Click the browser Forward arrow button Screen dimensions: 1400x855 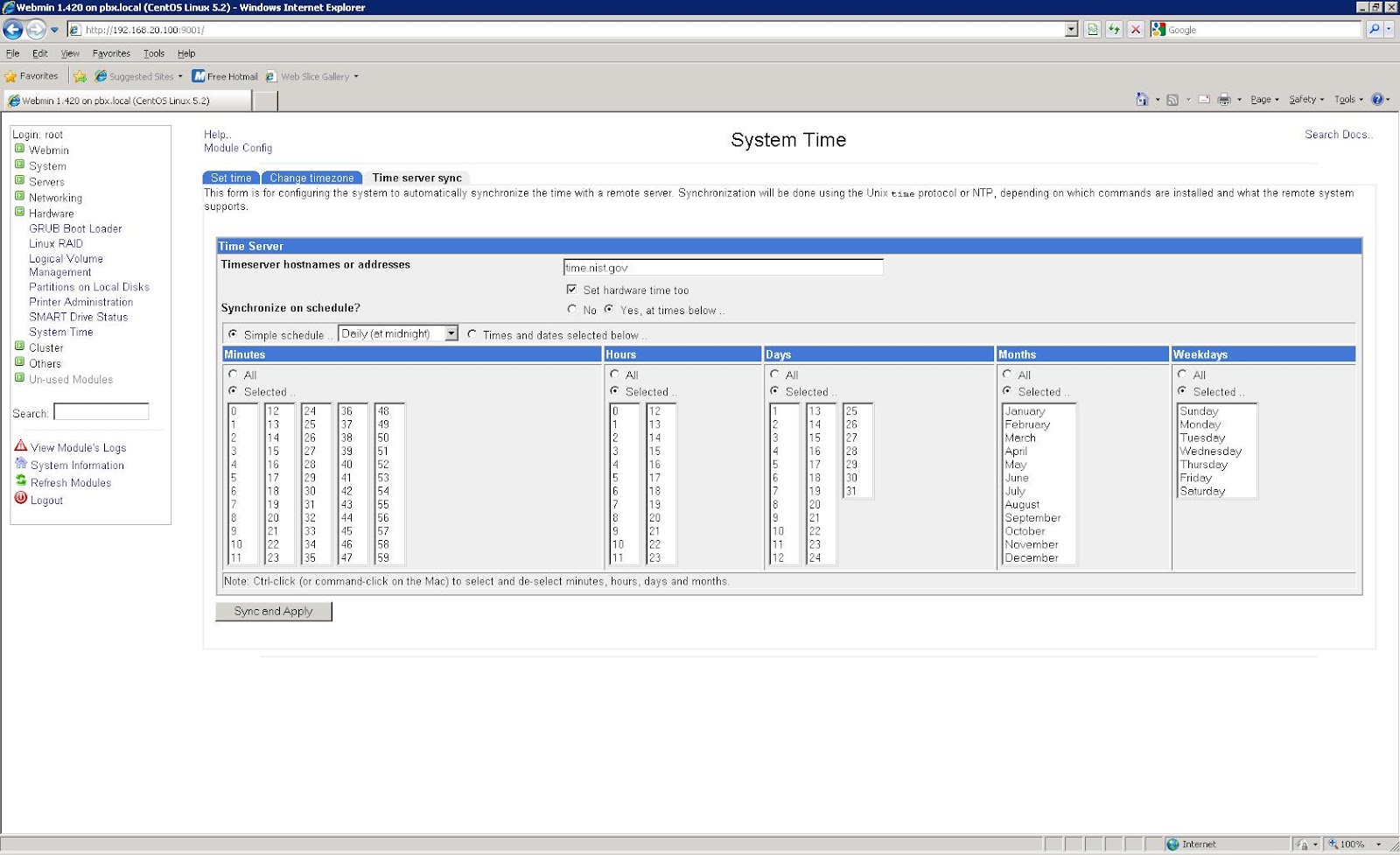point(36,30)
